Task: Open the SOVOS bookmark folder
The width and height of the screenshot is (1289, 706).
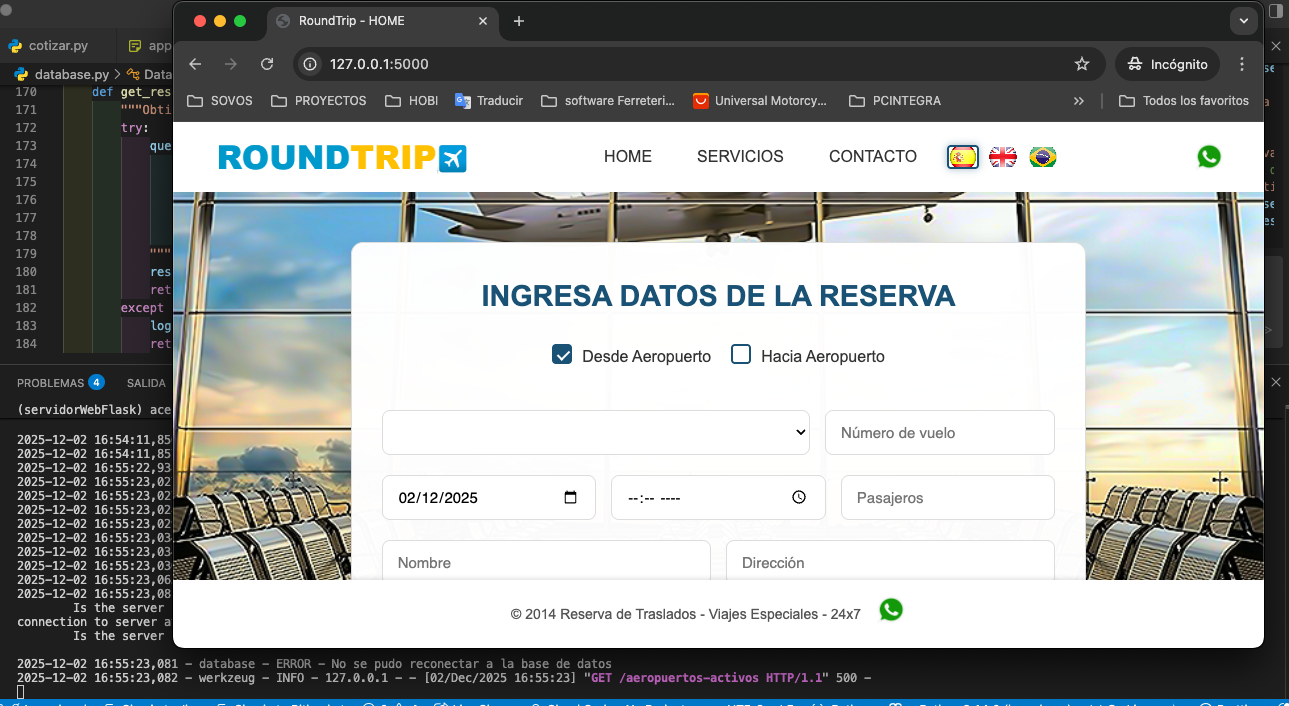Action: coord(220,101)
